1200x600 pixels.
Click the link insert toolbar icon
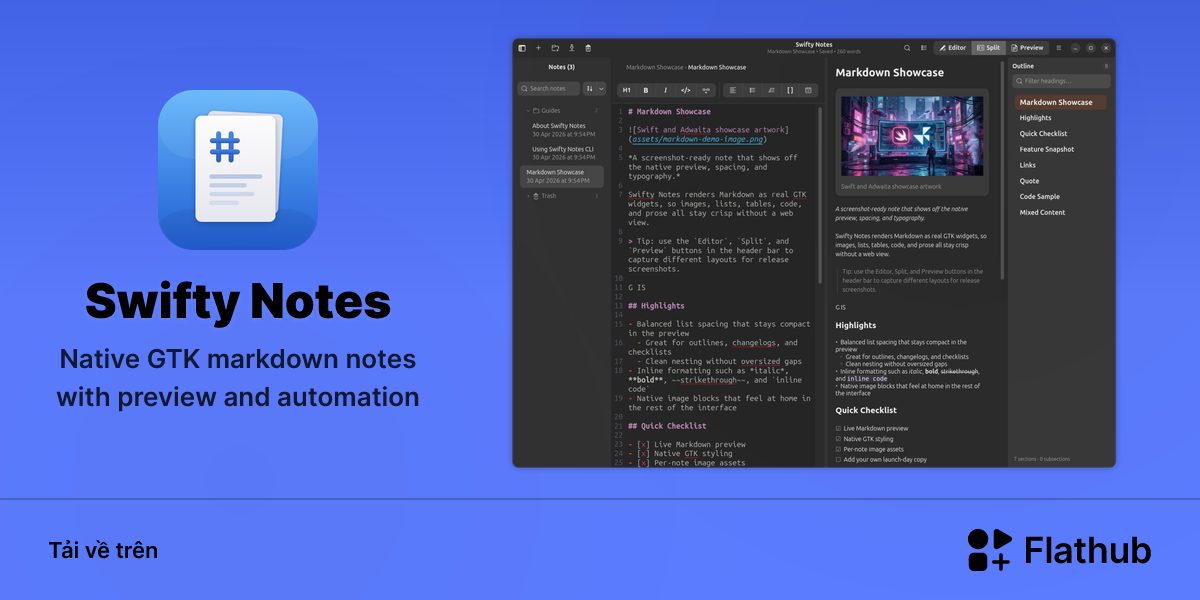tap(706, 90)
